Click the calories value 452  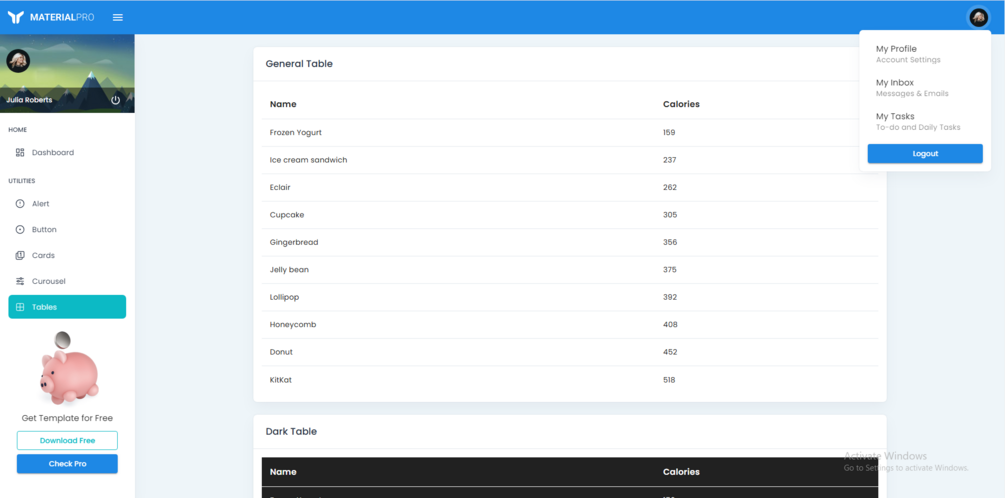point(670,353)
